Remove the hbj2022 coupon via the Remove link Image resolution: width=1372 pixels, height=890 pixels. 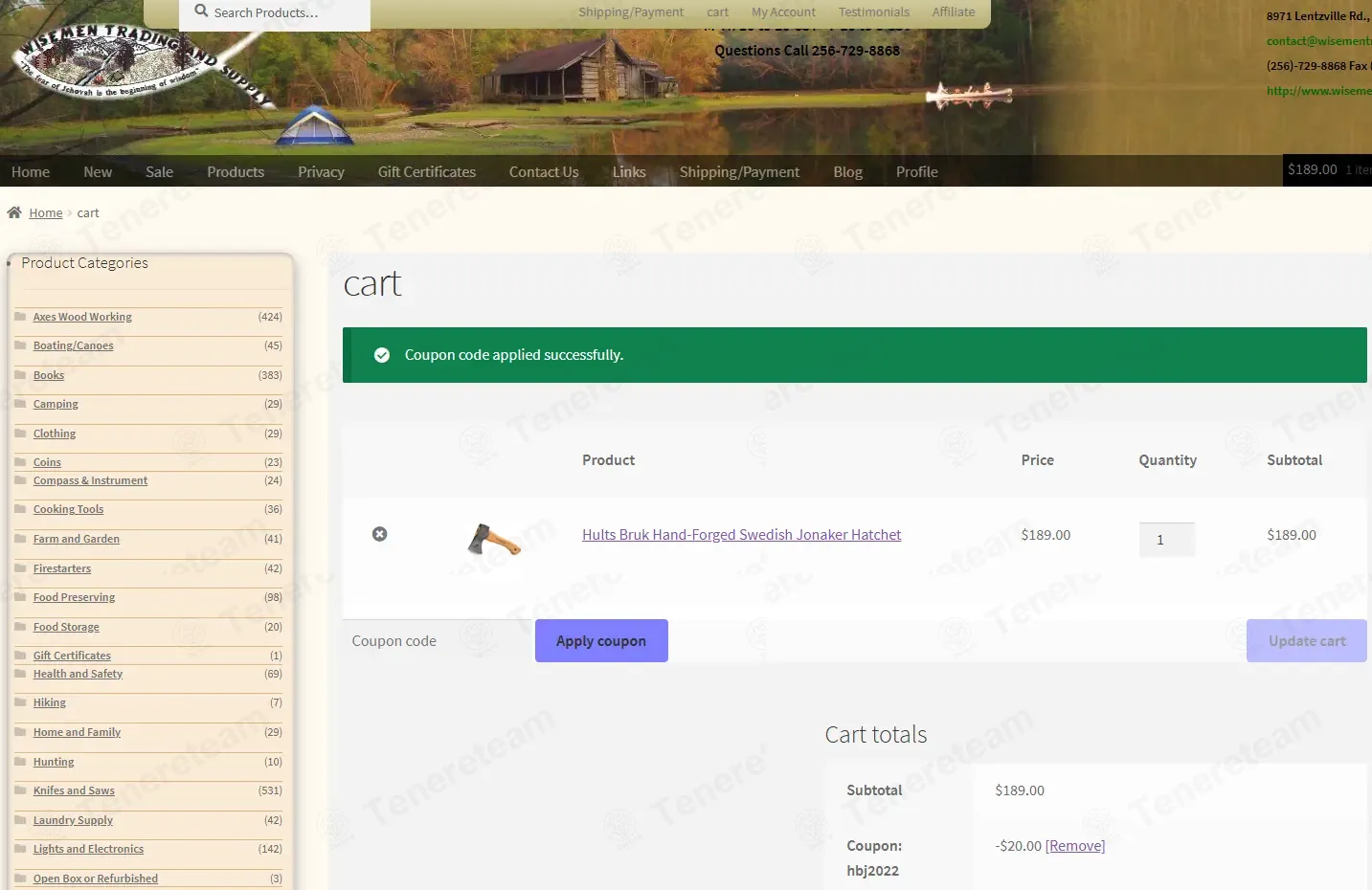(x=1075, y=846)
